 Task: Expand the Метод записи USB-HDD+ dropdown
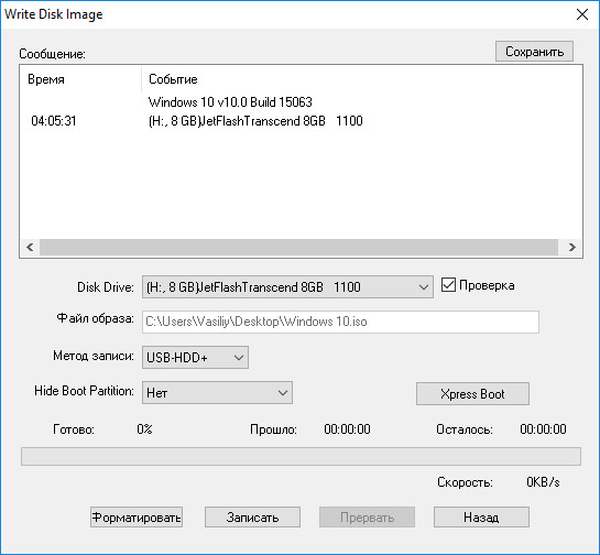[x=195, y=356]
